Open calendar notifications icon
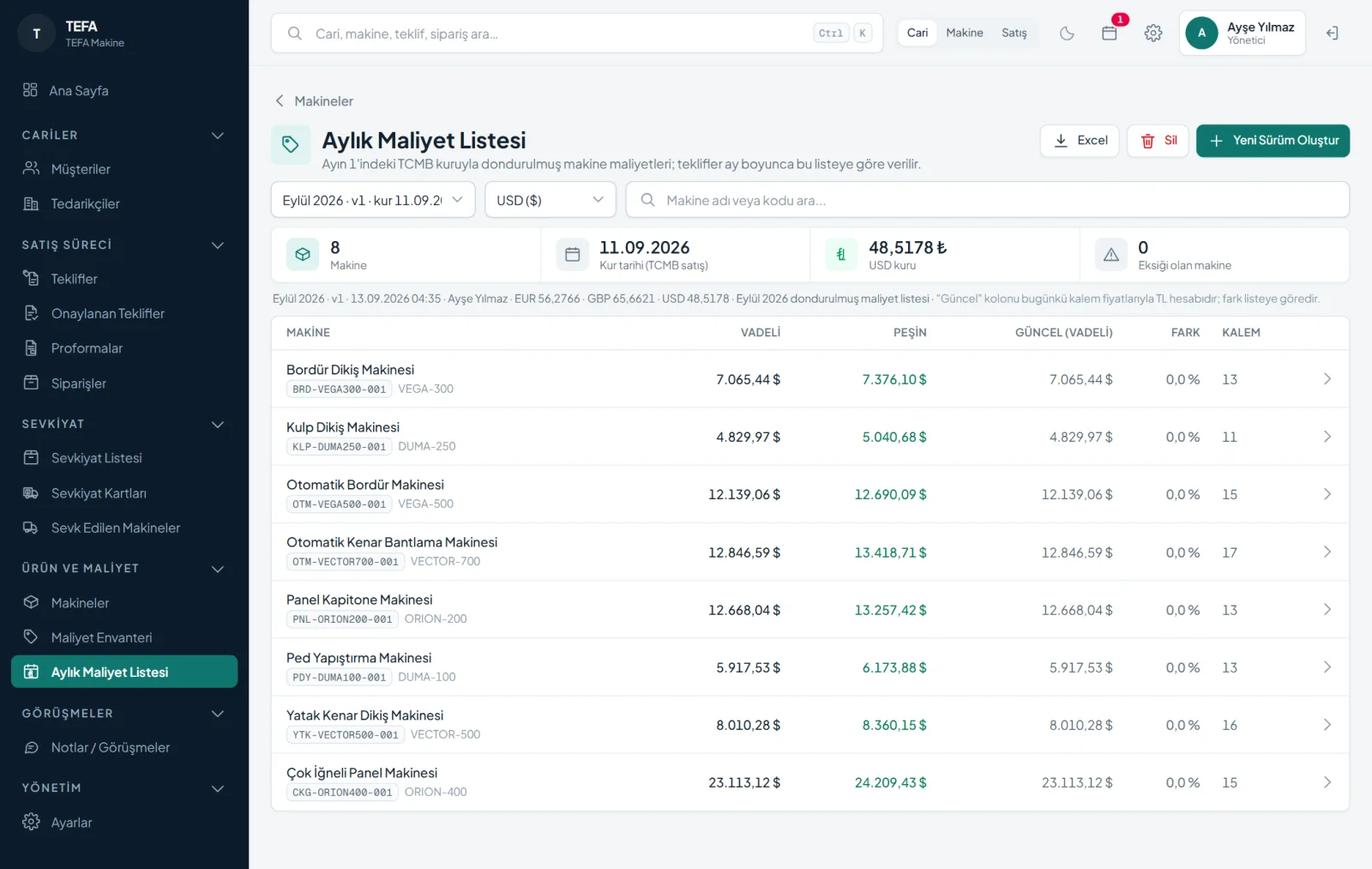The width and height of the screenshot is (1372, 869). tap(1110, 33)
